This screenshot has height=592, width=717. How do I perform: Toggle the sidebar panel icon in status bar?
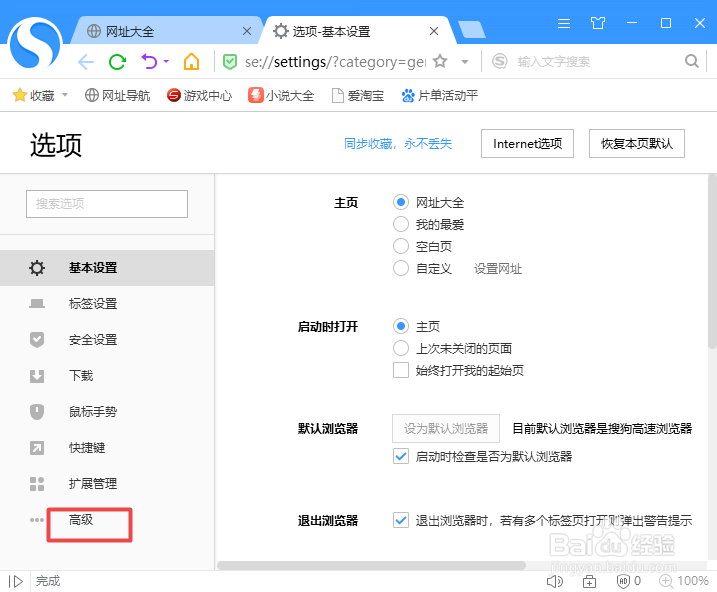pos(16,581)
